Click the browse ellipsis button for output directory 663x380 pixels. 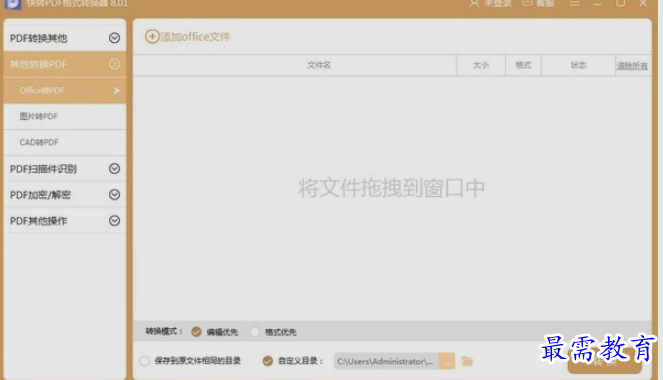pos(447,361)
